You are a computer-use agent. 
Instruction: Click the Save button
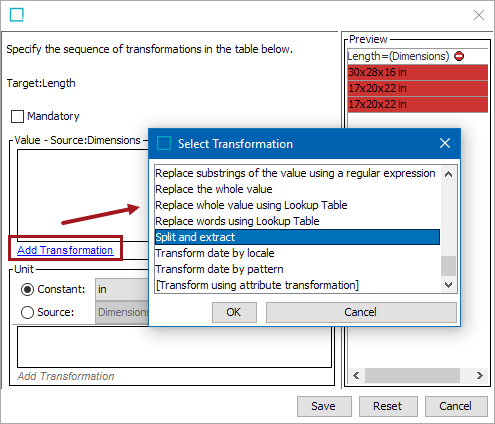click(x=324, y=406)
